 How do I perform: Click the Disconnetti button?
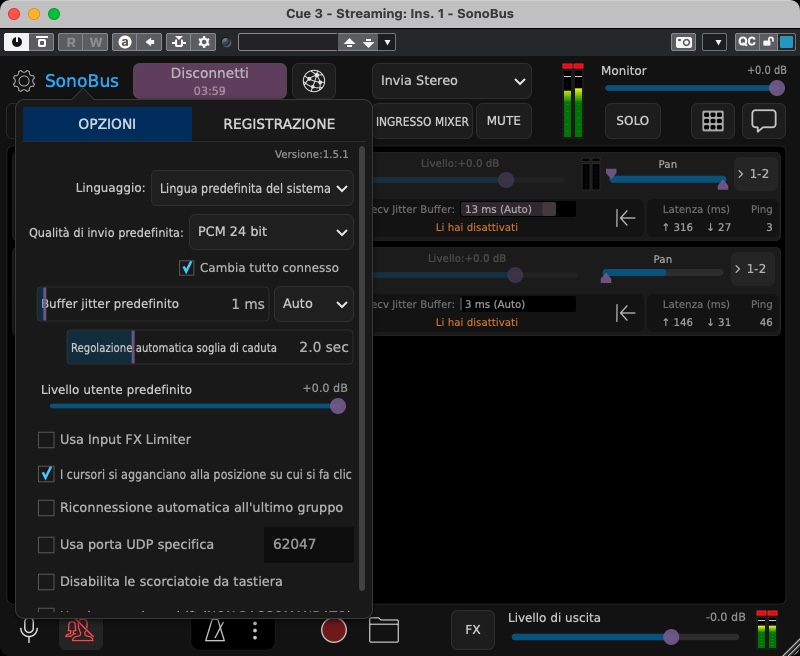[209, 81]
